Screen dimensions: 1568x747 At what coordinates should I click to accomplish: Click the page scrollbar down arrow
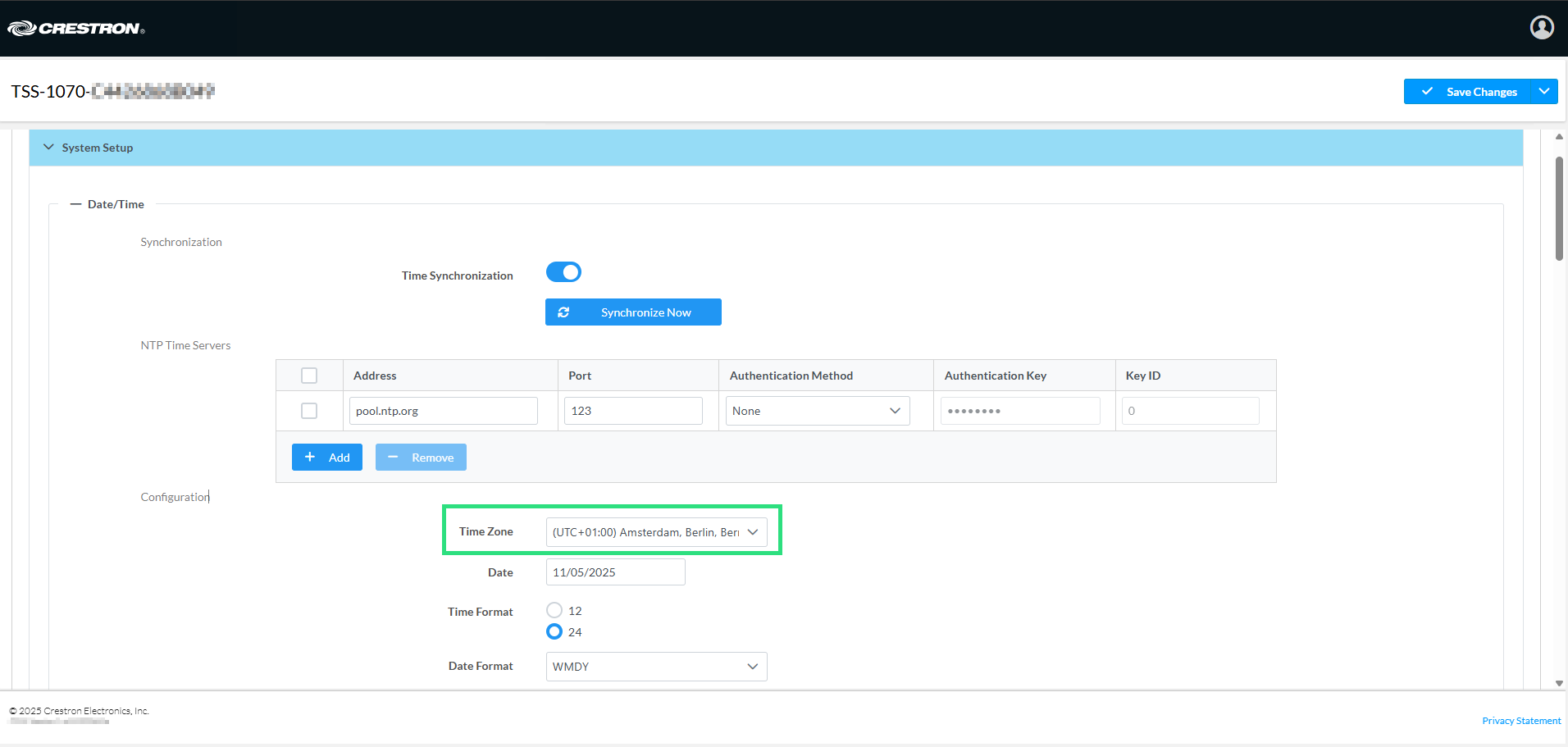click(1559, 683)
